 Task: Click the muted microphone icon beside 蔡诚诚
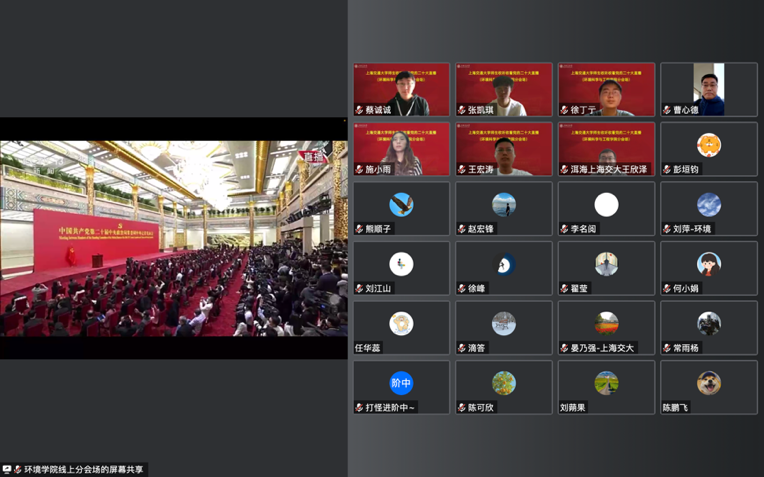tap(360, 110)
